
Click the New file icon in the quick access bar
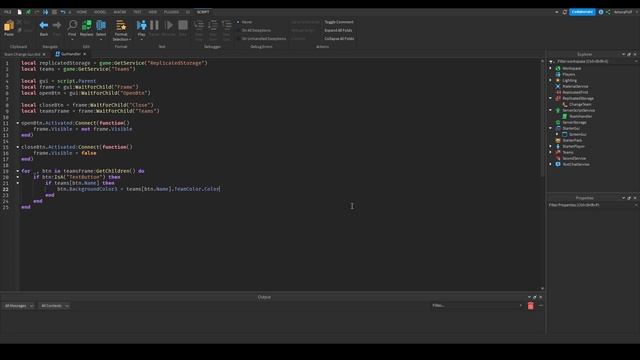click(19, 12)
